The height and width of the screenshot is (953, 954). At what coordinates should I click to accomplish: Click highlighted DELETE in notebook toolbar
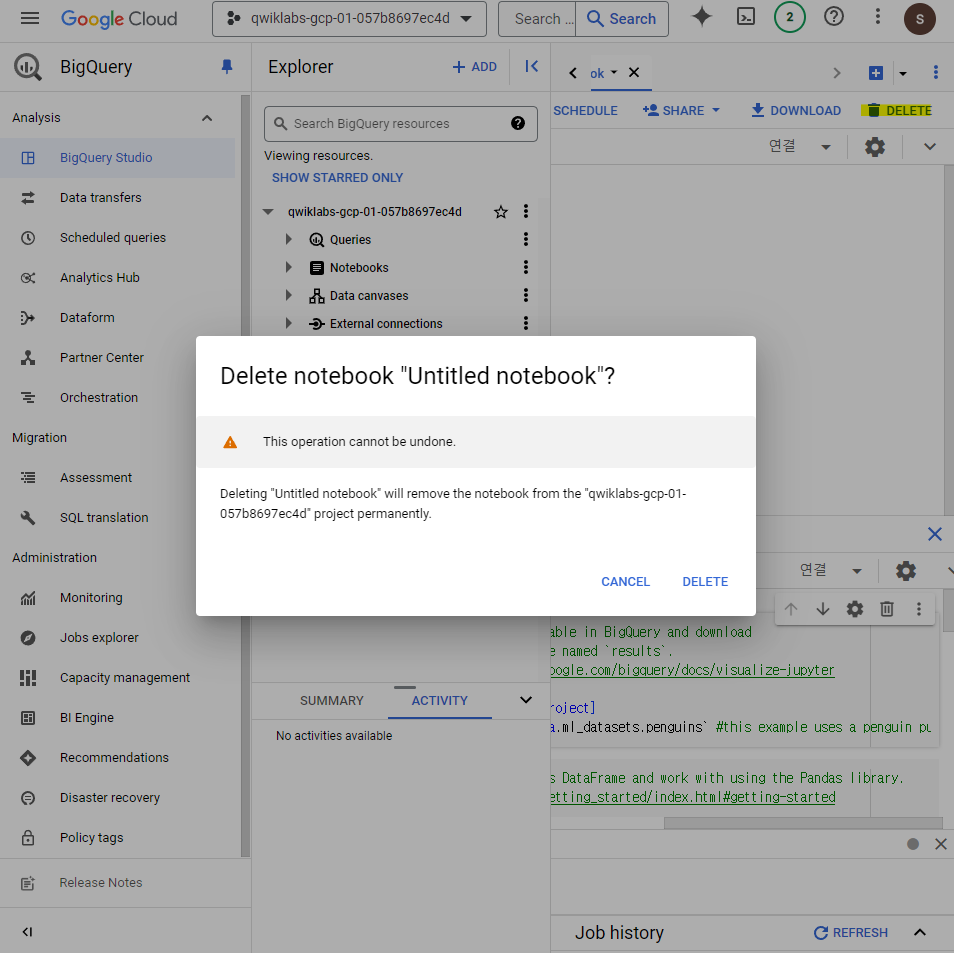897,110
